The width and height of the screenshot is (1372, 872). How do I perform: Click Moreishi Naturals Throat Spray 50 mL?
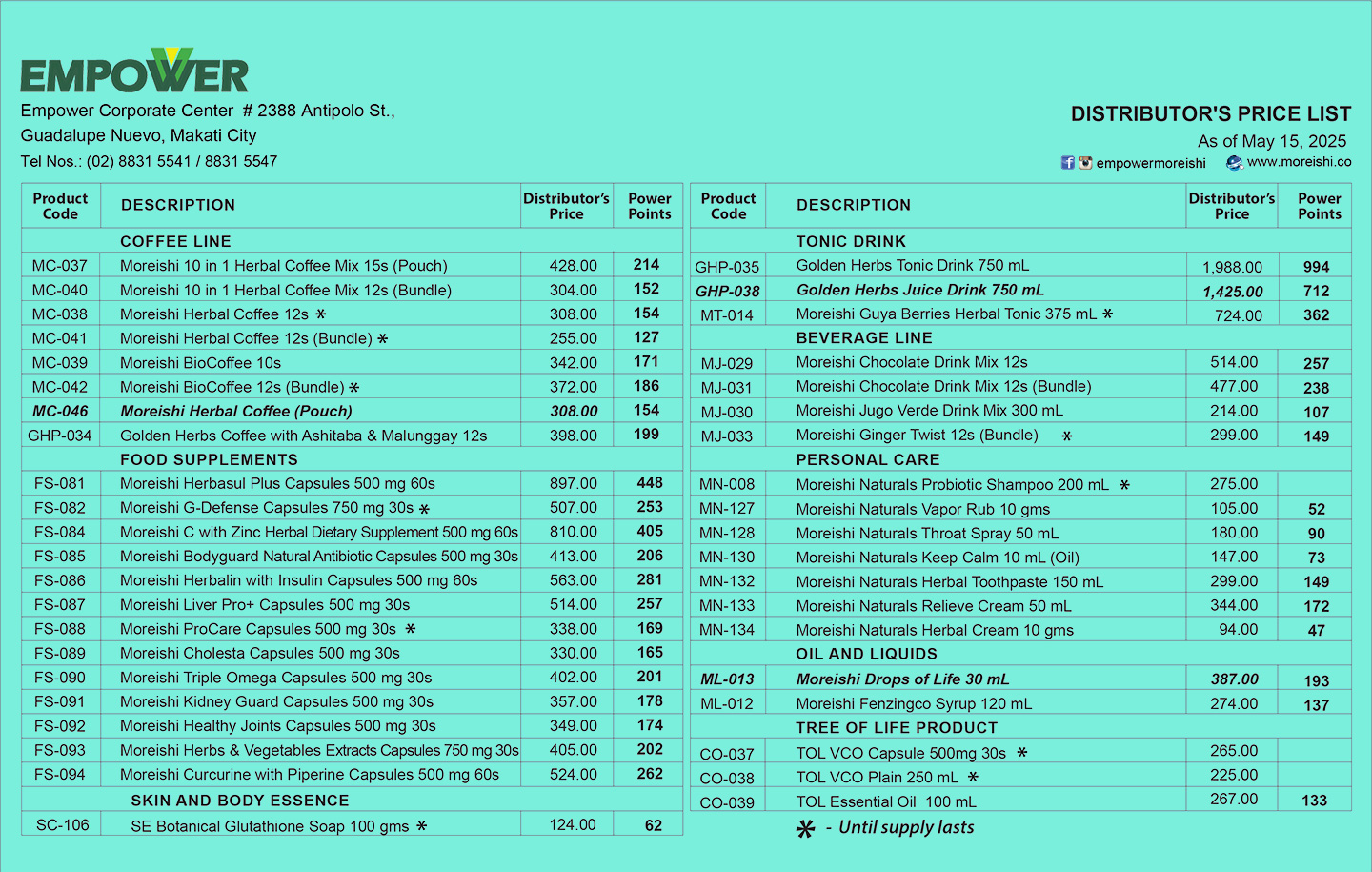(927, 534)
